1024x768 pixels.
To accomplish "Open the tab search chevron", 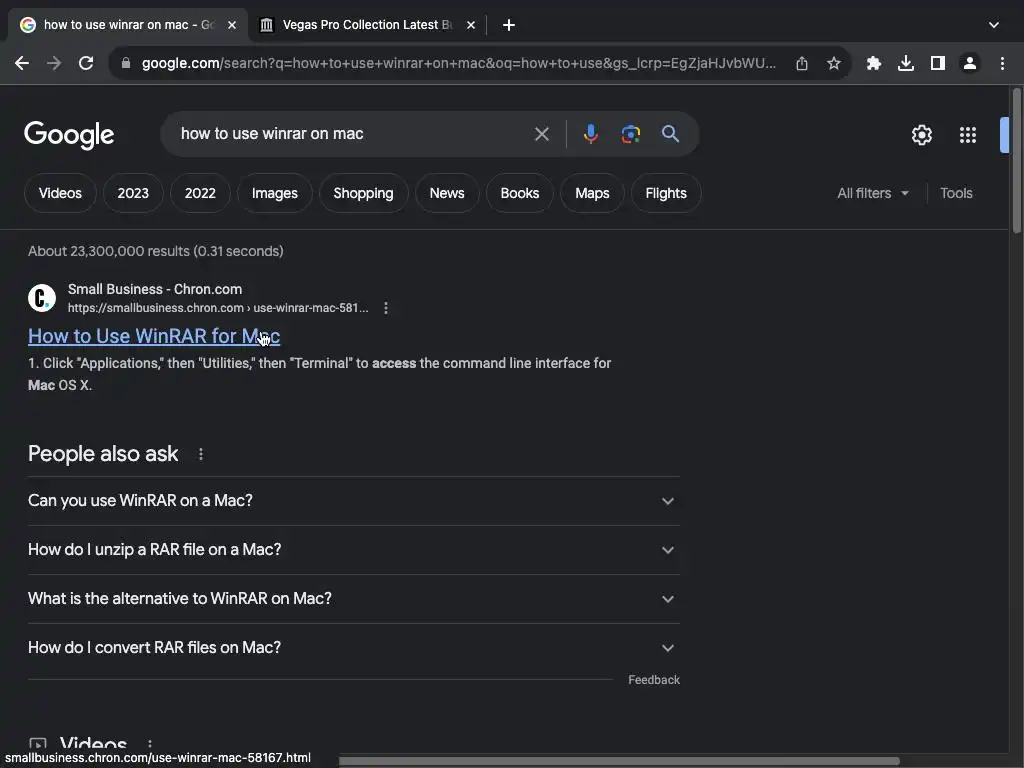I will pyautogui.click(x=994, y=25).
